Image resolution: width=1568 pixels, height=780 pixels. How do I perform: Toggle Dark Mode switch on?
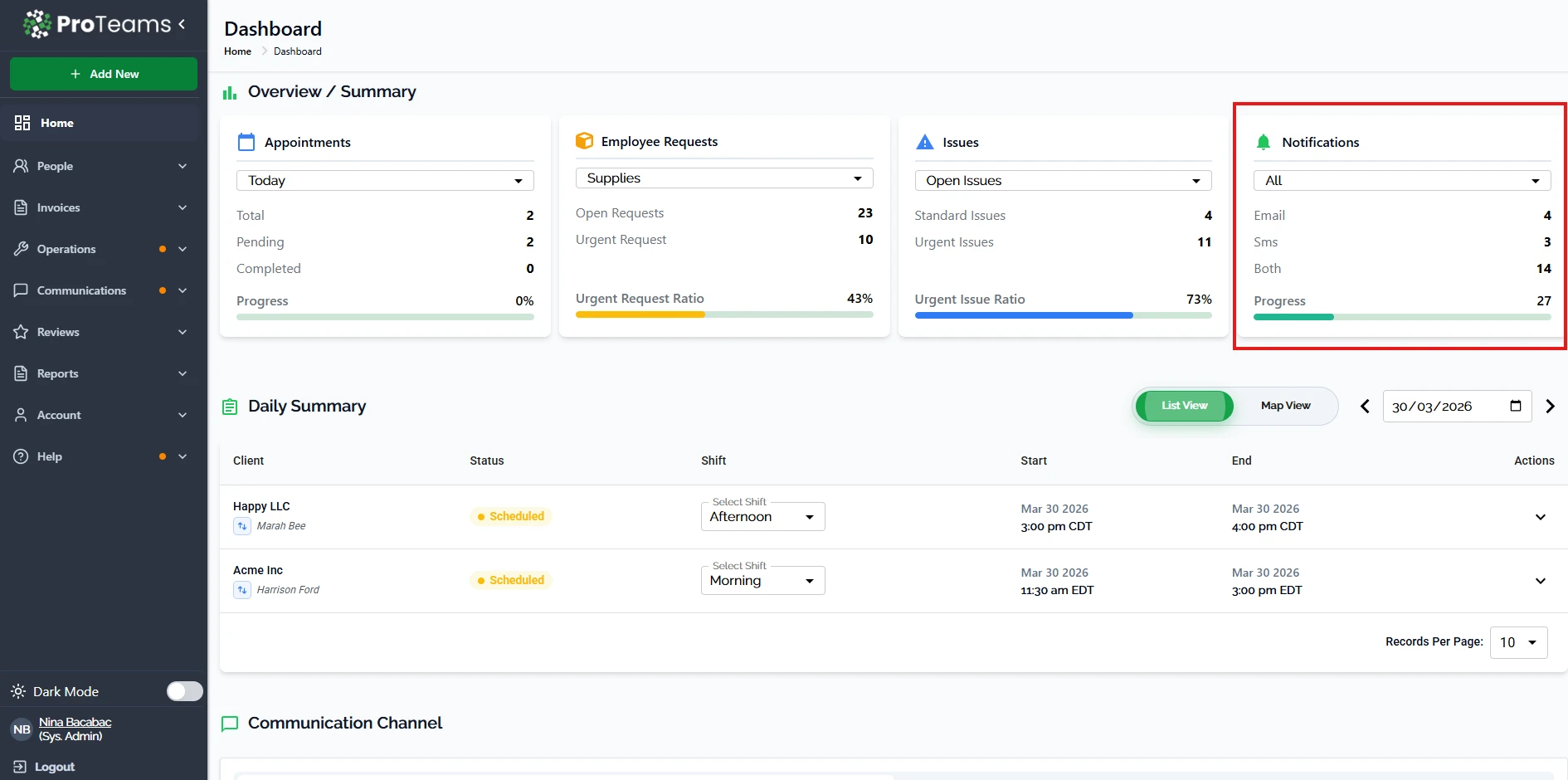(x=184, y=691)
